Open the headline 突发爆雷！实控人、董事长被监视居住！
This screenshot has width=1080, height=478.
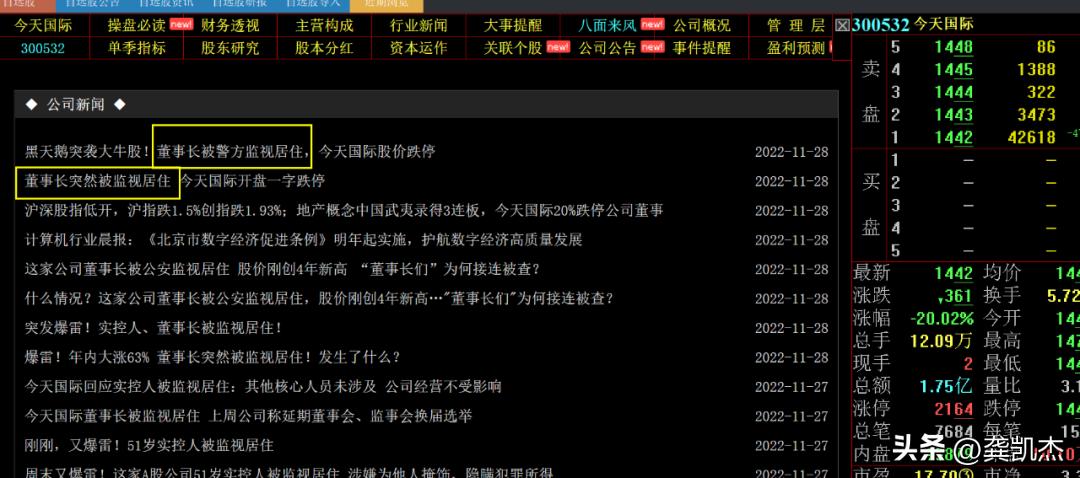click(154, 329)
